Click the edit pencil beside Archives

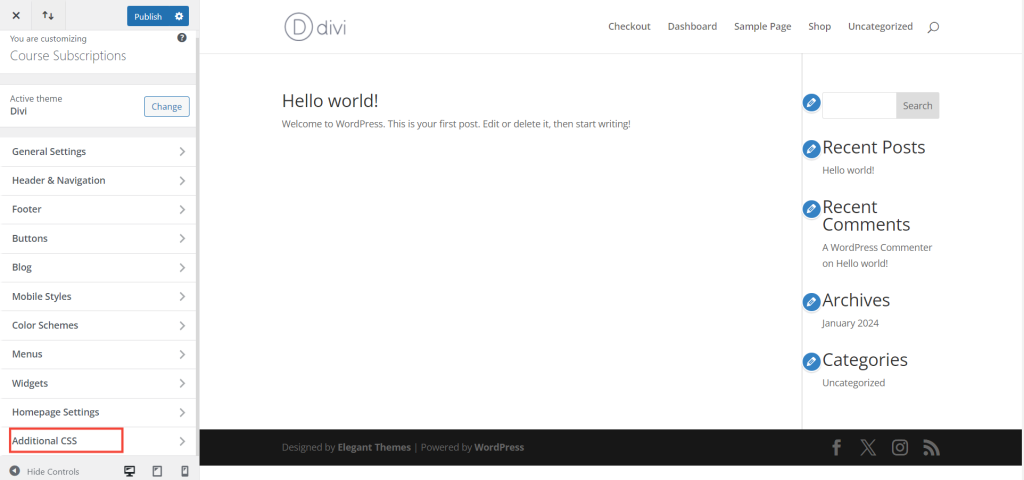[811, 302]
